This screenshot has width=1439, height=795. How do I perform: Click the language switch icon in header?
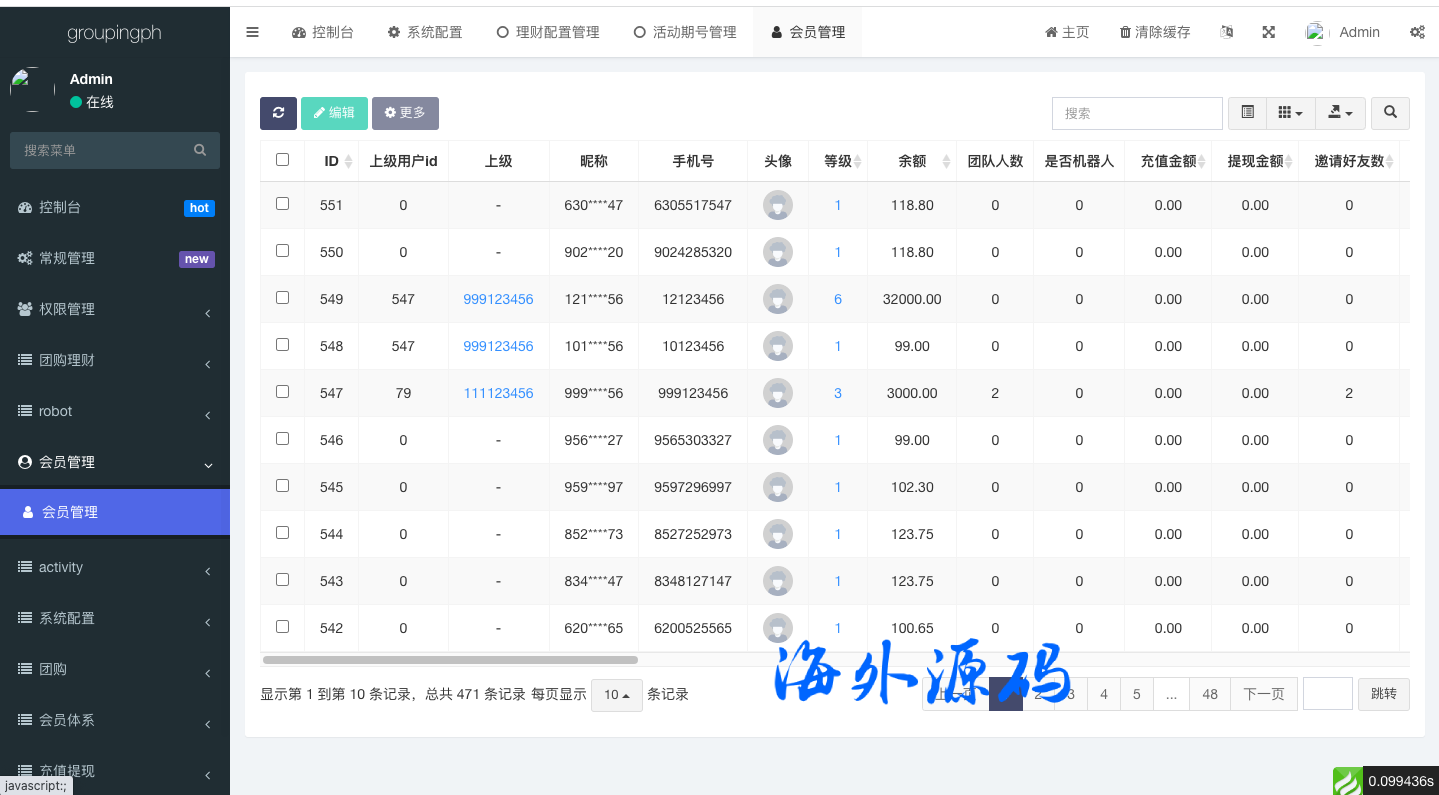tap(1226, 32)
